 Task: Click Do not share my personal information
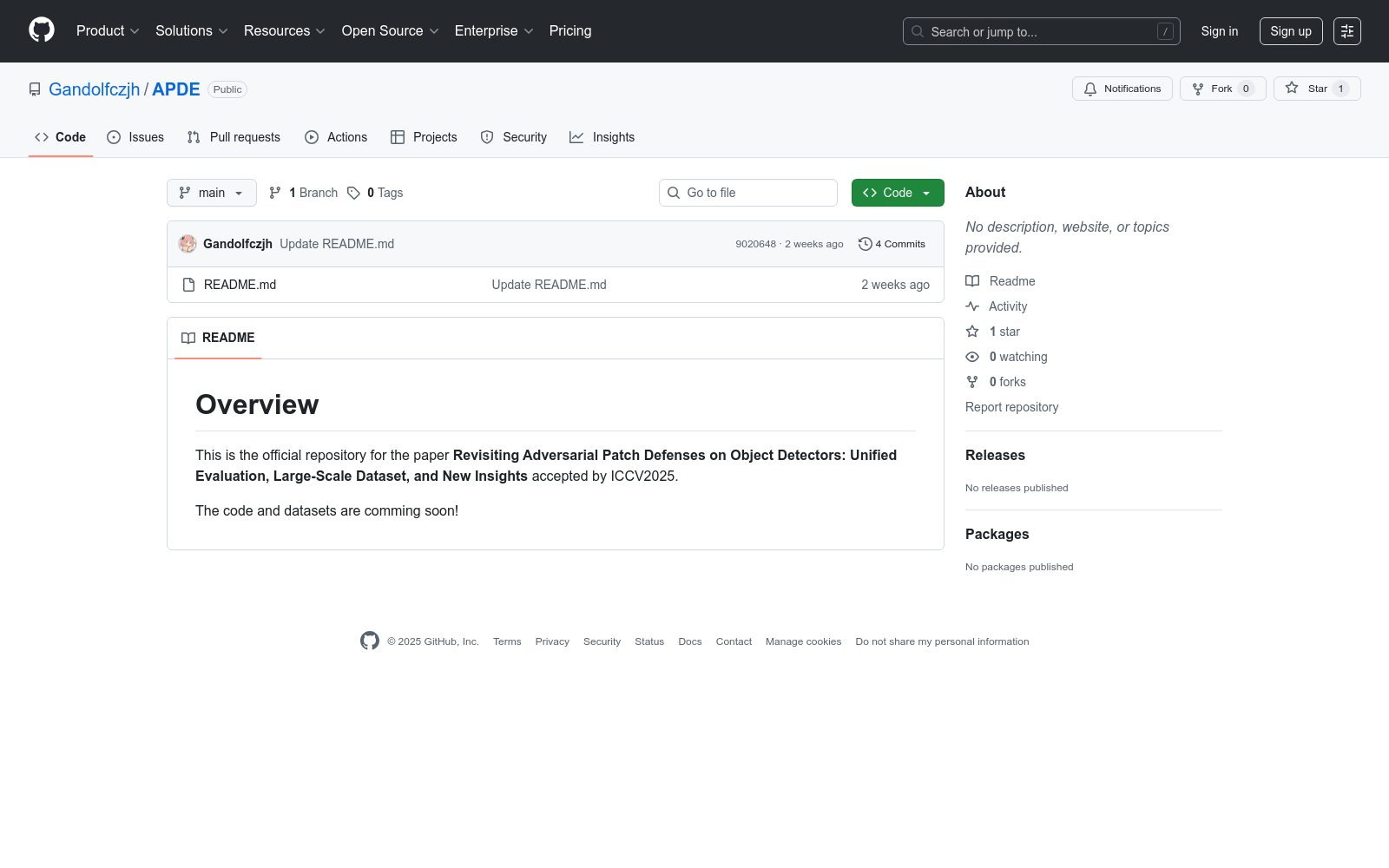[x=942, y=641]
